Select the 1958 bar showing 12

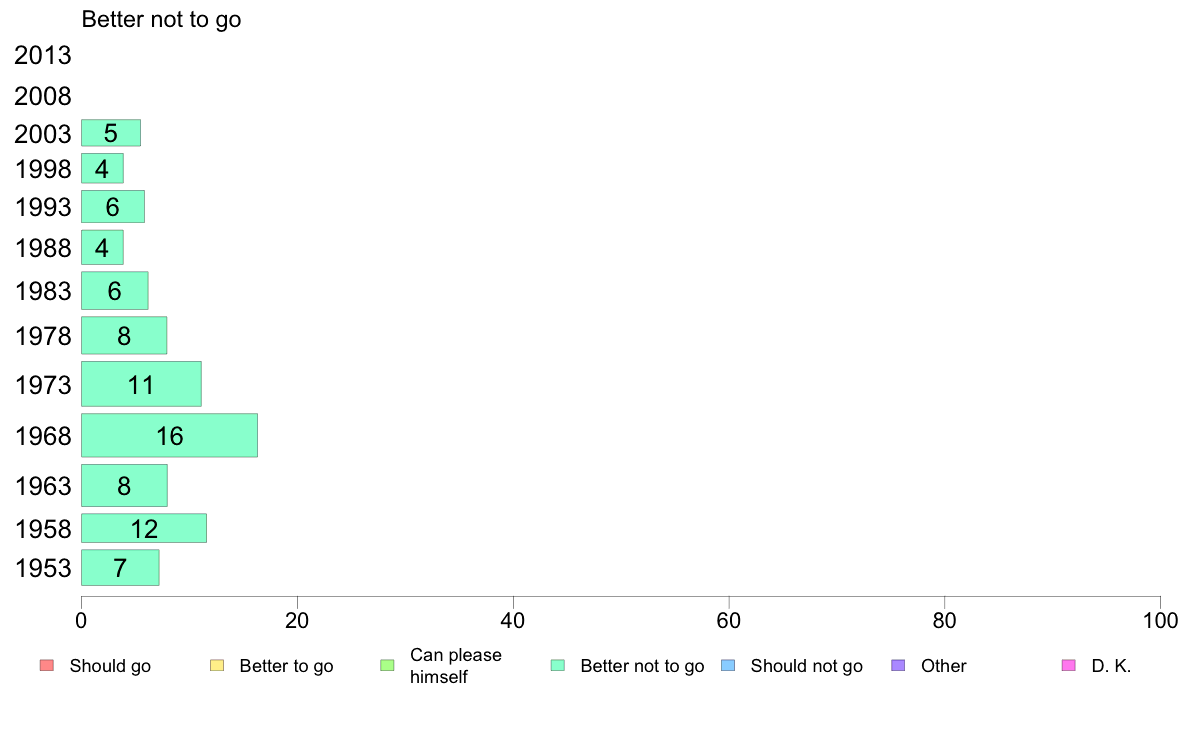143,528
